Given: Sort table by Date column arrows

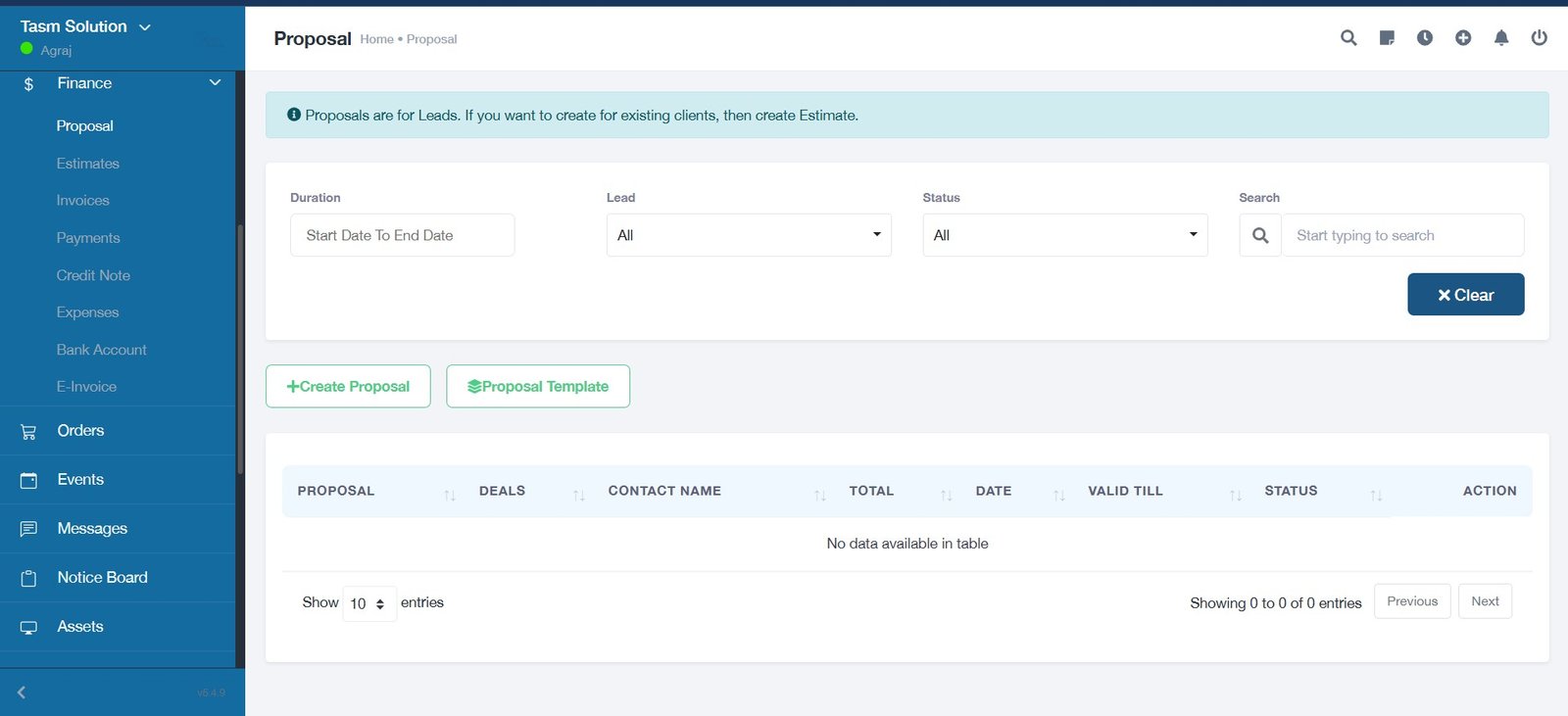Looking at the screenshot, I should (1059, 496).
